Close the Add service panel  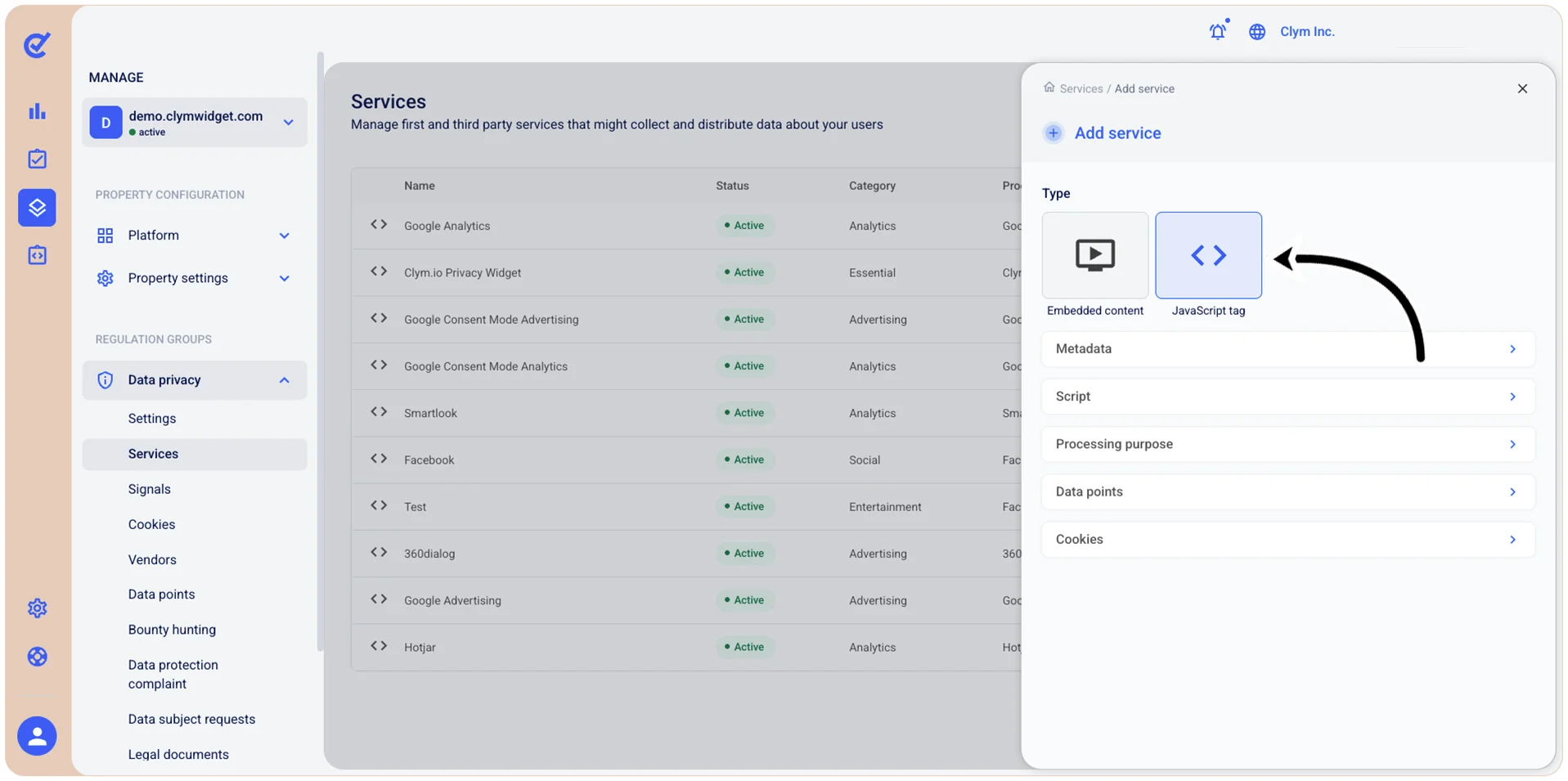coord(1522,88)
